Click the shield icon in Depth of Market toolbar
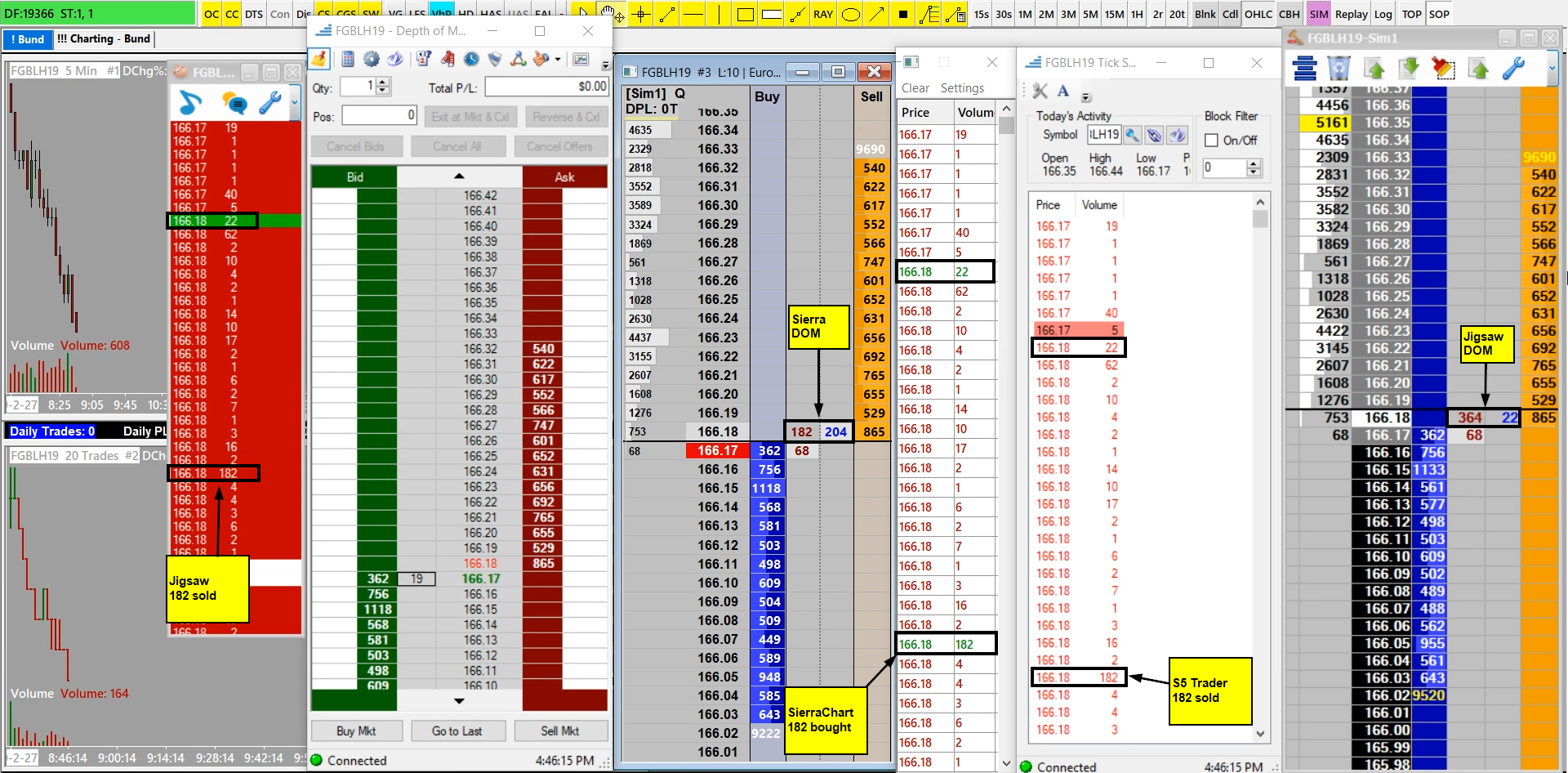 click(x=495, y=59)
